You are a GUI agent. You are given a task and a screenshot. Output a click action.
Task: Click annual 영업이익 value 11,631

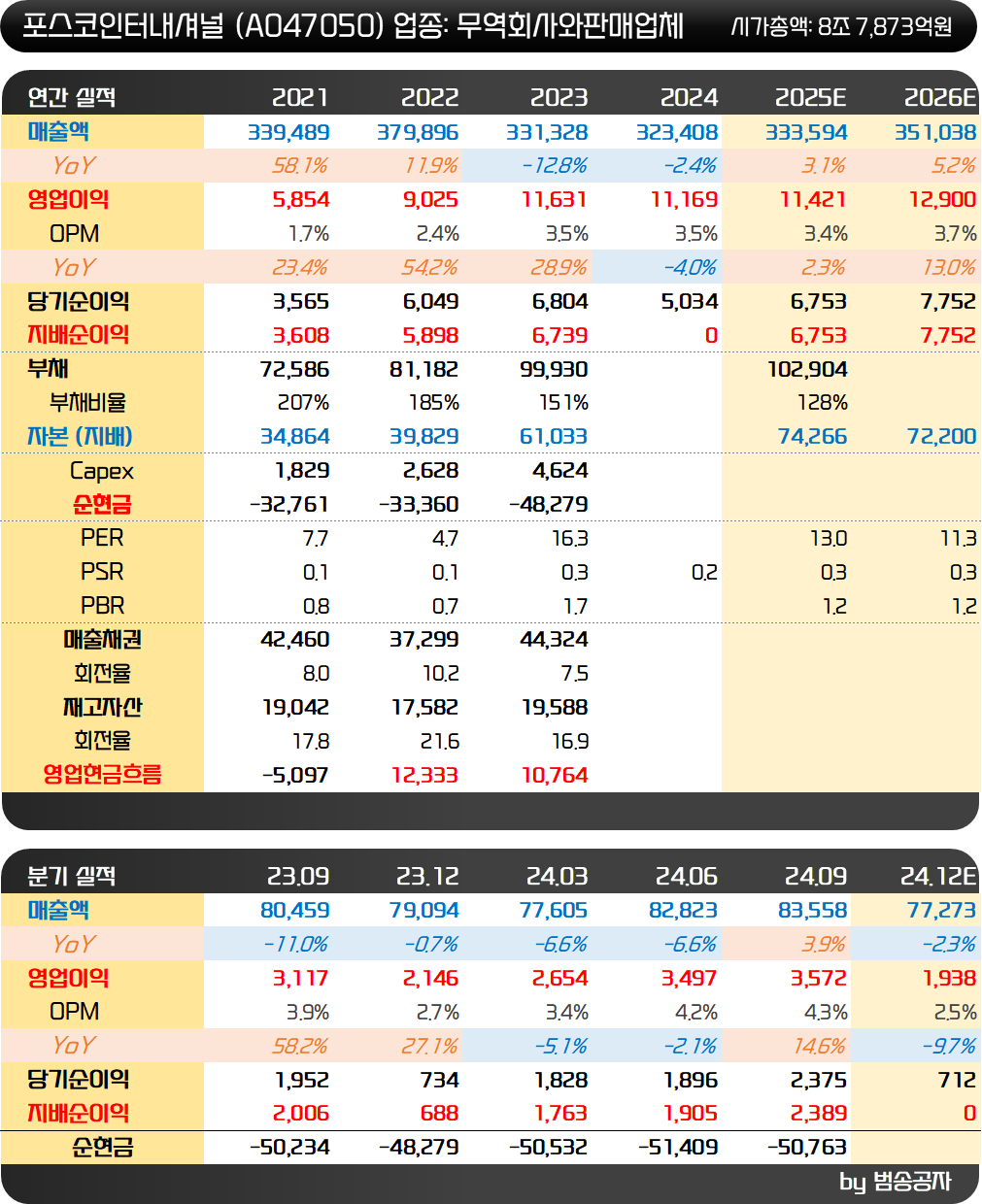point(554,200)
